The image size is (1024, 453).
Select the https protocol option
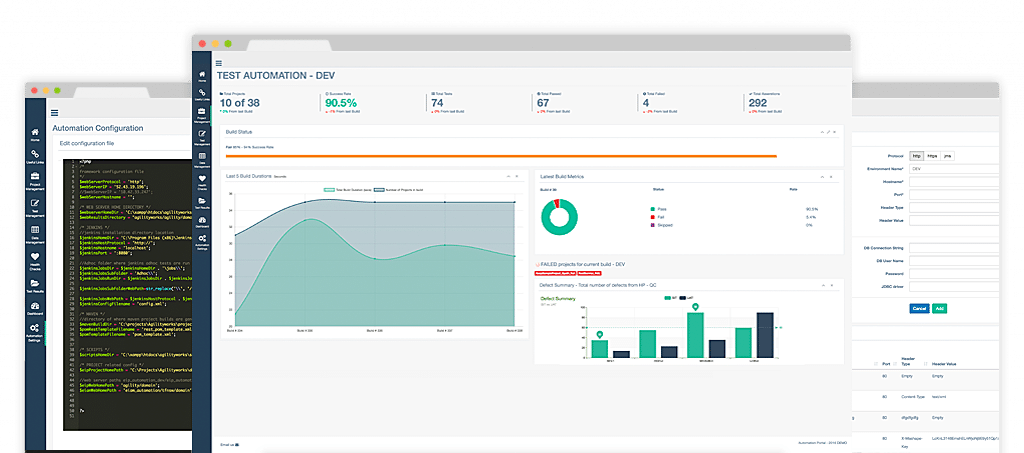(933, 156)
